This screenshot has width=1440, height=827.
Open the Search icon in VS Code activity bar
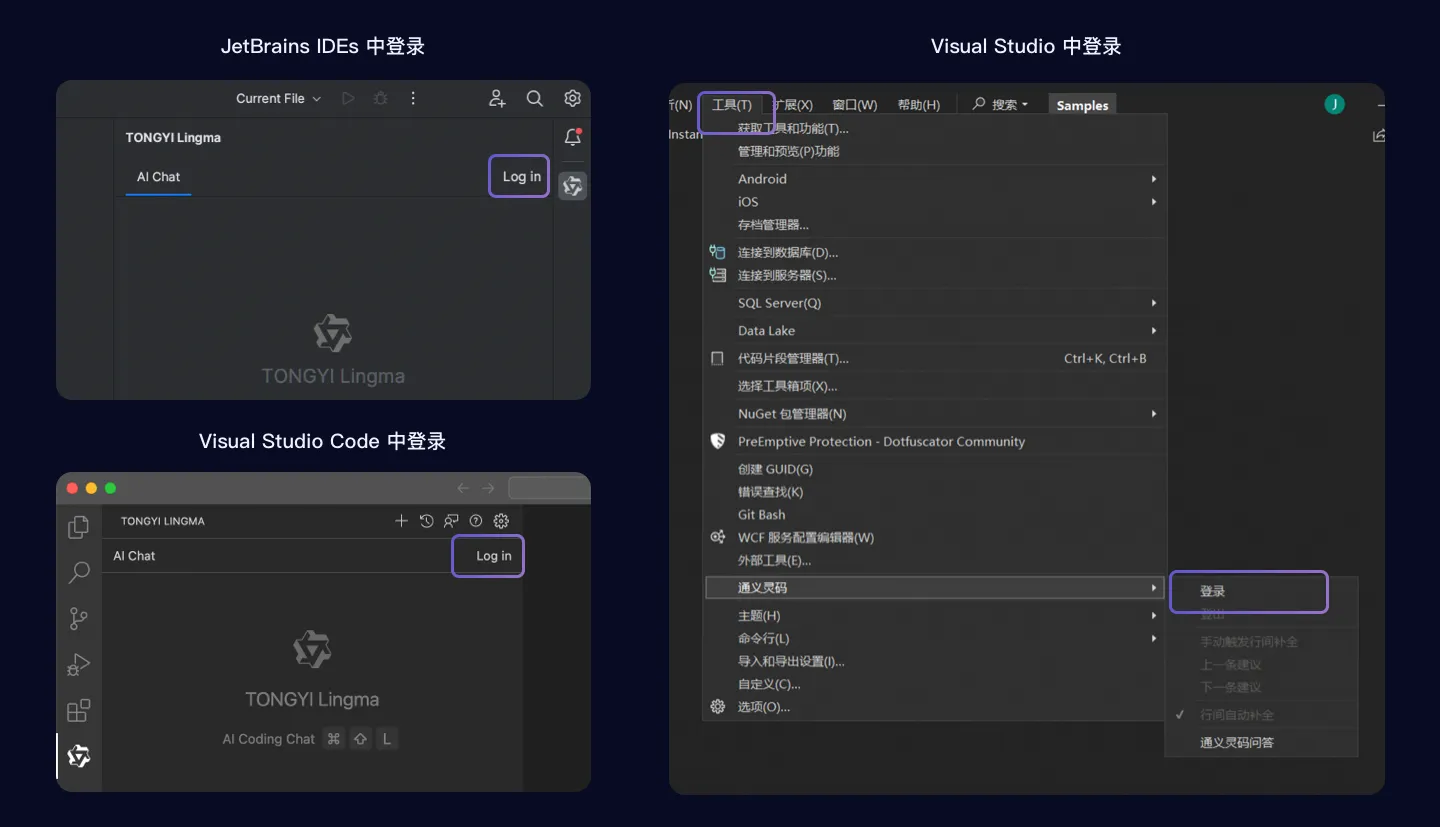[x=78, y=573]
